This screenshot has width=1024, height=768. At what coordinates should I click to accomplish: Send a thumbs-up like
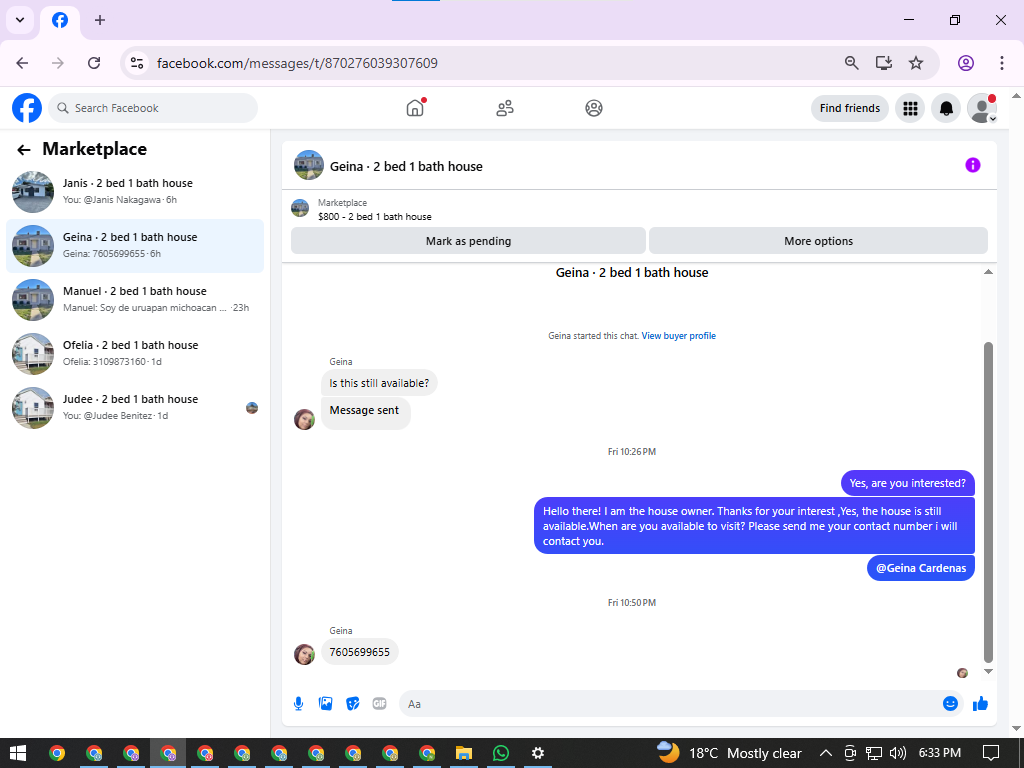980,703
